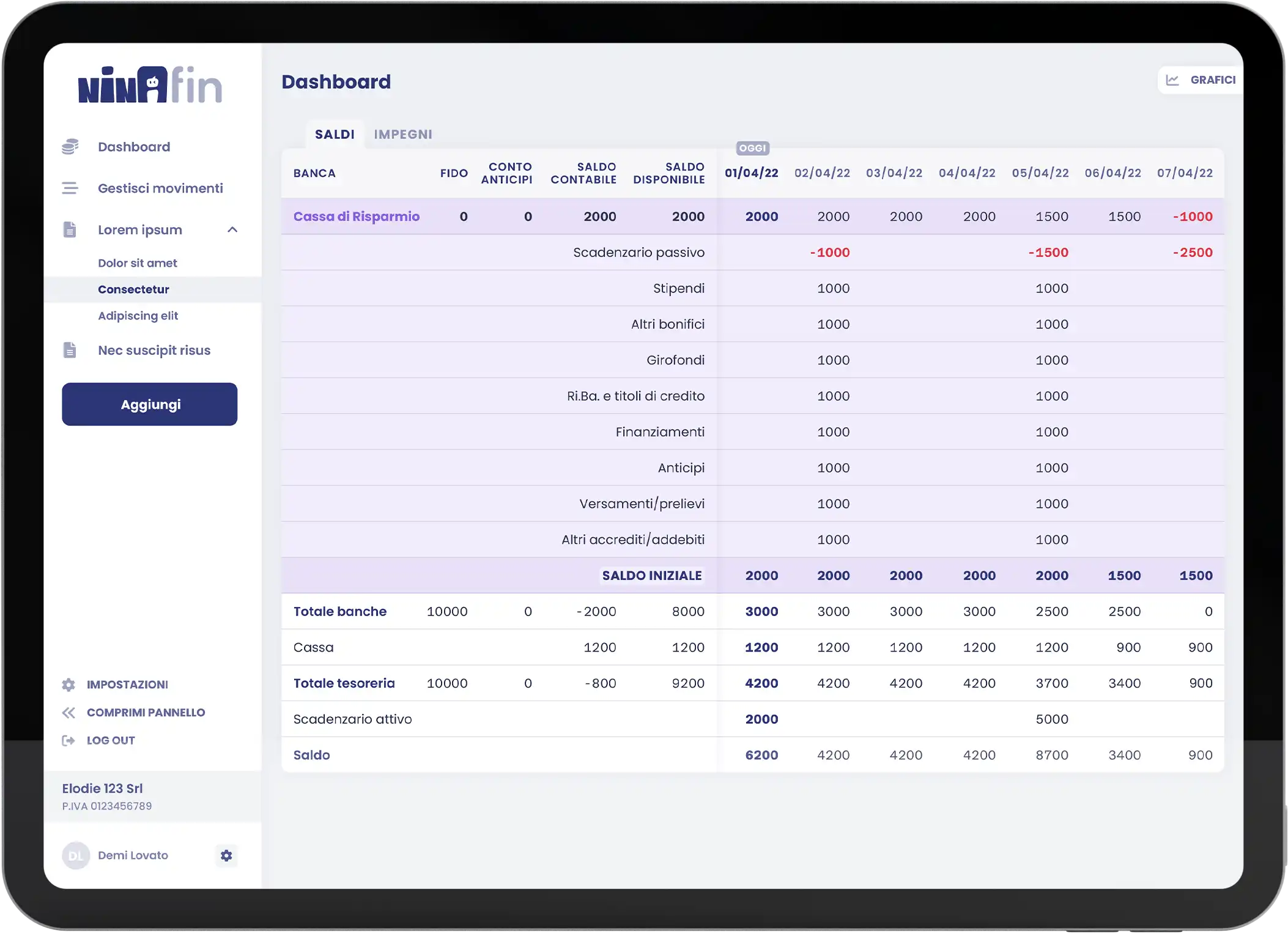Click the Gestisci movimenti list icon
1288x933 pixels.
point(70,188)
